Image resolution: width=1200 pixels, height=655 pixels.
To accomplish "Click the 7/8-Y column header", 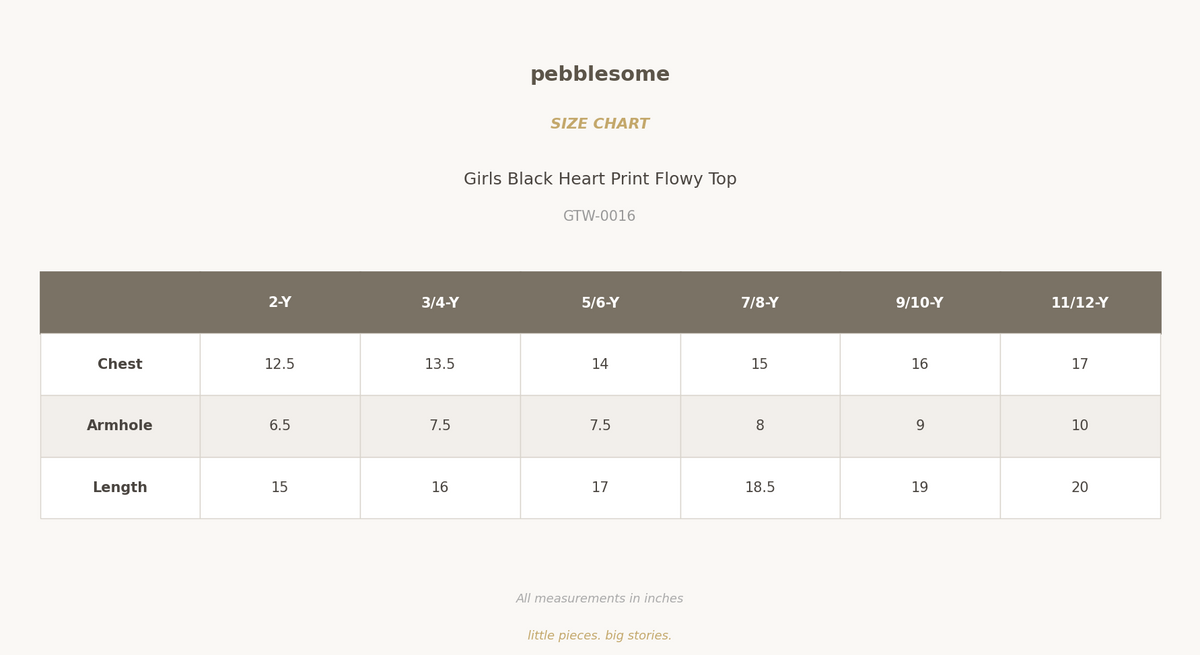I will pos(760,303).
